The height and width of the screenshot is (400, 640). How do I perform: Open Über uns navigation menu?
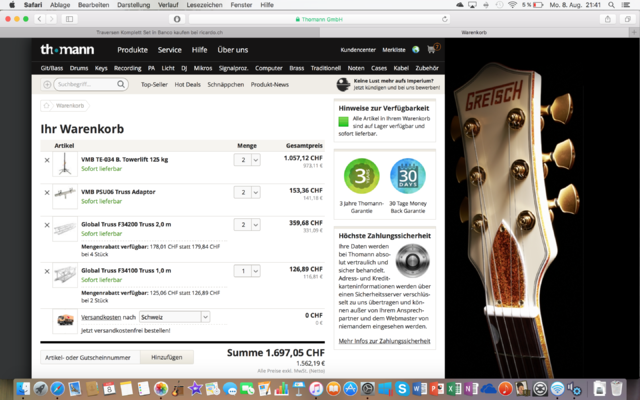(233, 50)
